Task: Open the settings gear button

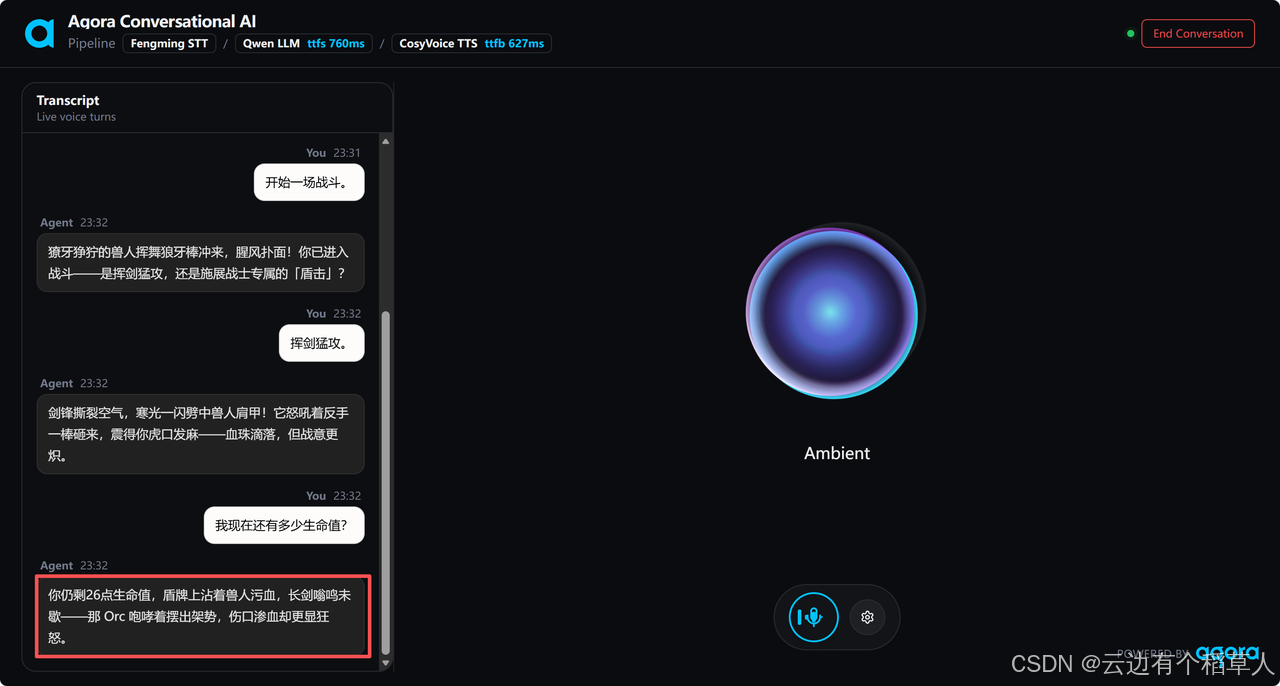Action: tap(867, 617)
